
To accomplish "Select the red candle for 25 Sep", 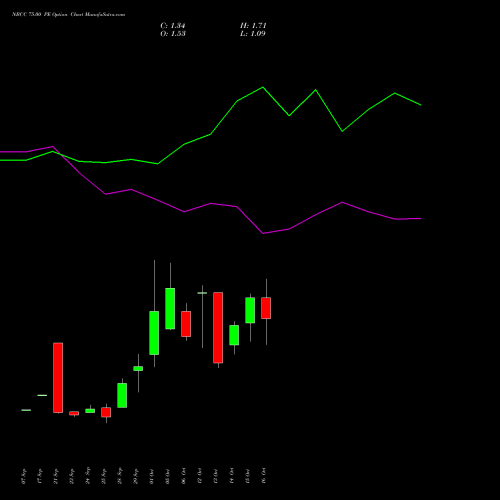I will click(106, 412).
